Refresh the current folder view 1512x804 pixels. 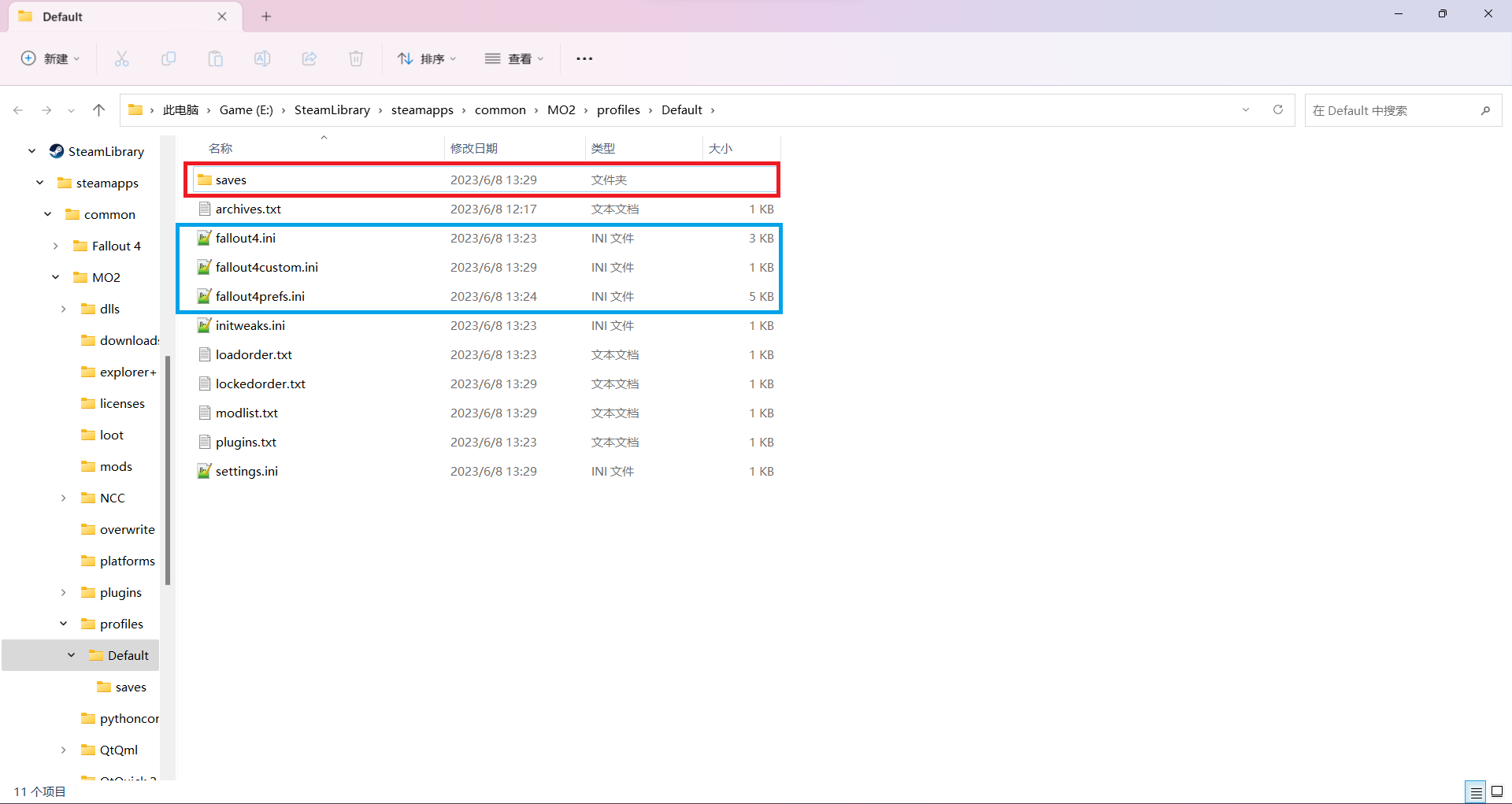coord(1278,109)
